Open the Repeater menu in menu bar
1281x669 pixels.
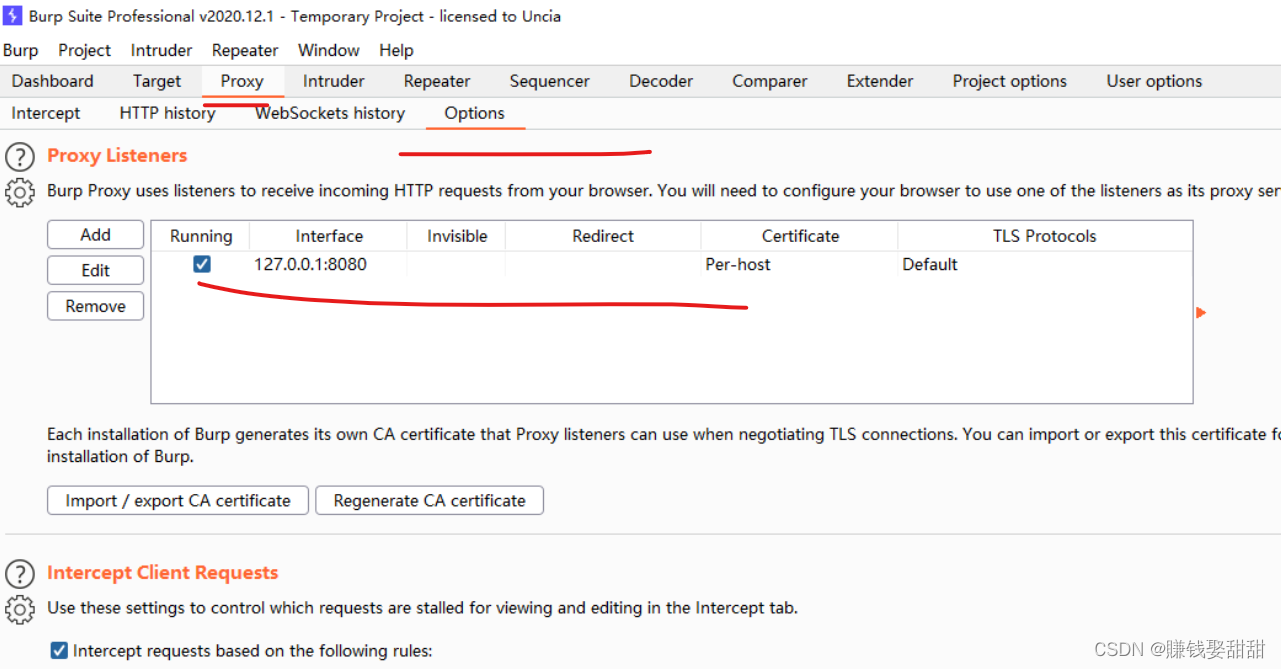pos(245,50)
